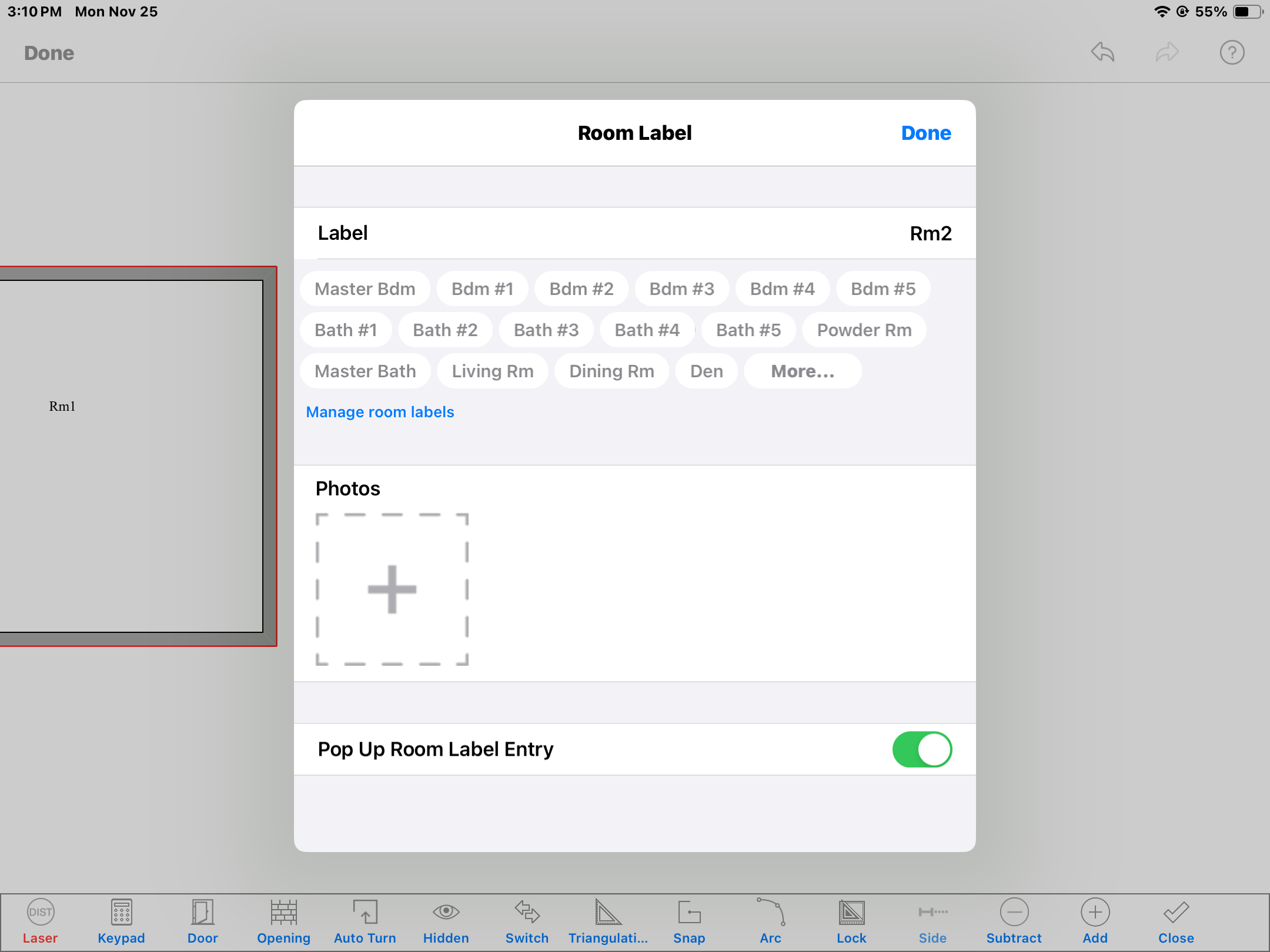Select the Triangulation tool
The height and width of the screenshot is (952, 1270).
point(608,913)
